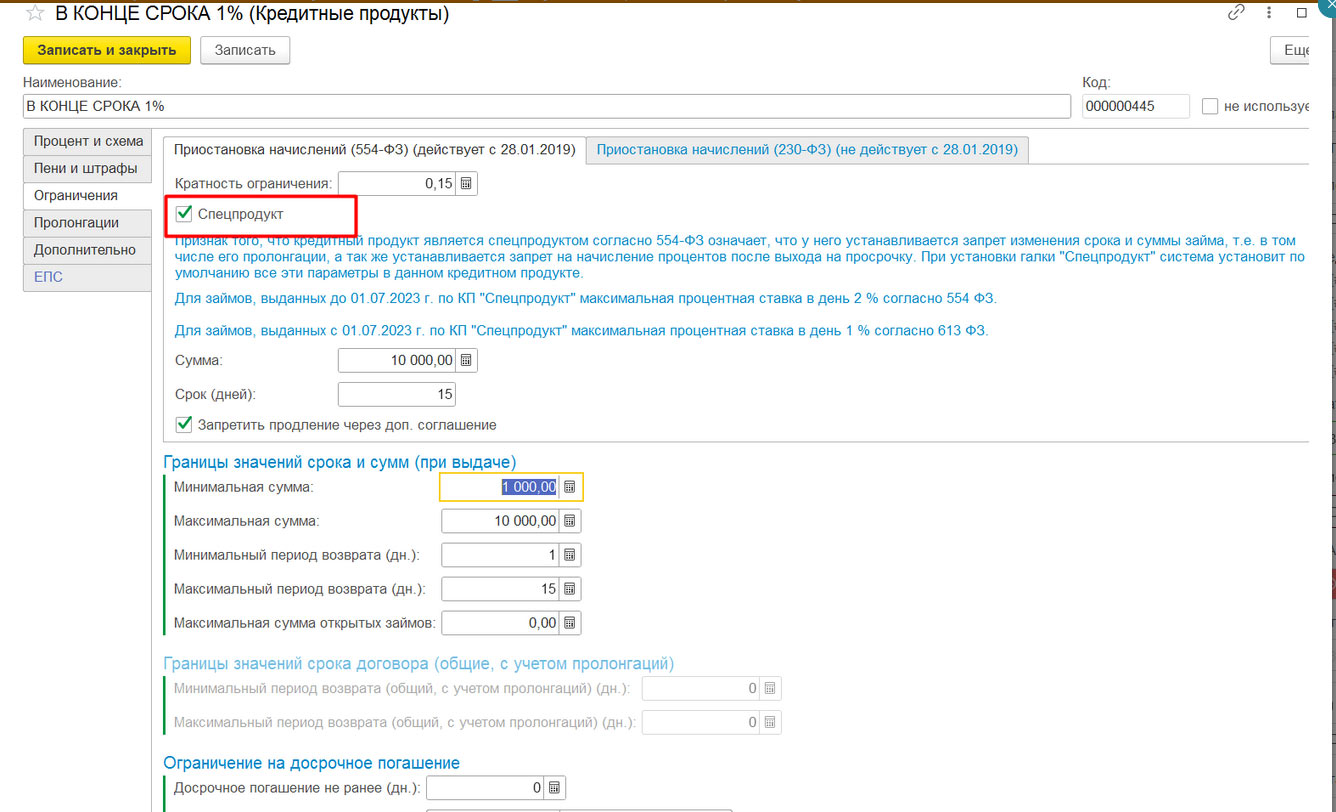Edit Максимальный период возврата (дн.) value 15
The width and height of the screenshot is (1336, 812).
pyautogui.click(x=500, y=589)
